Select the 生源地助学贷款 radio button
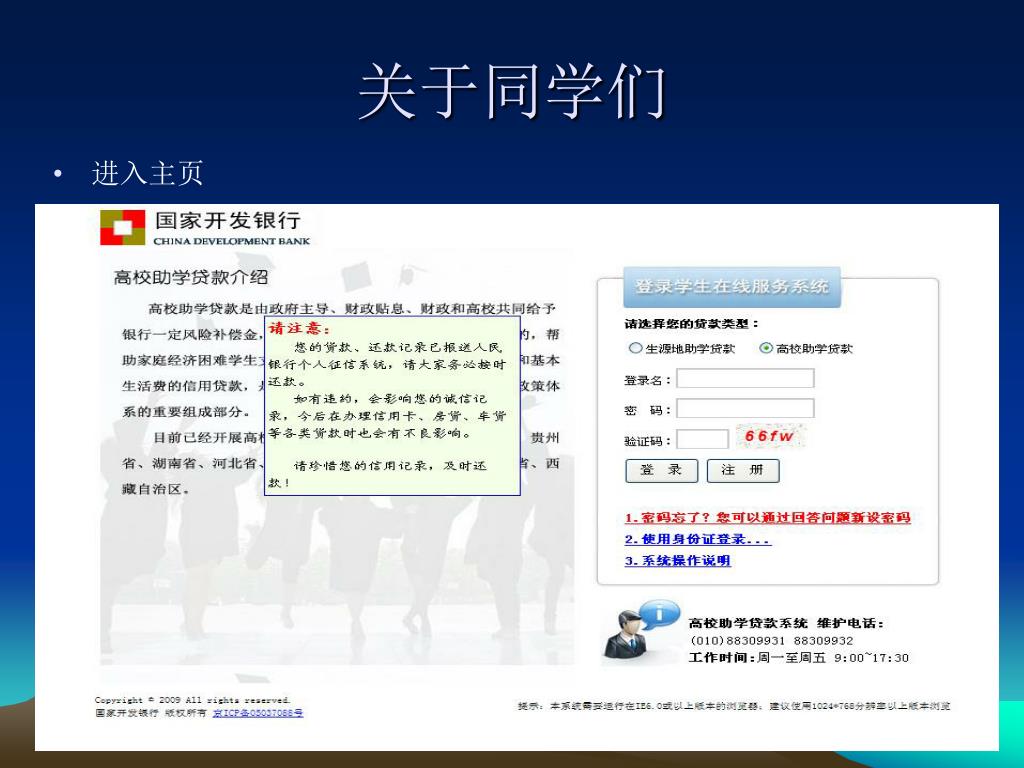This screenshot has height=768, width=1024. click(635, 348)
